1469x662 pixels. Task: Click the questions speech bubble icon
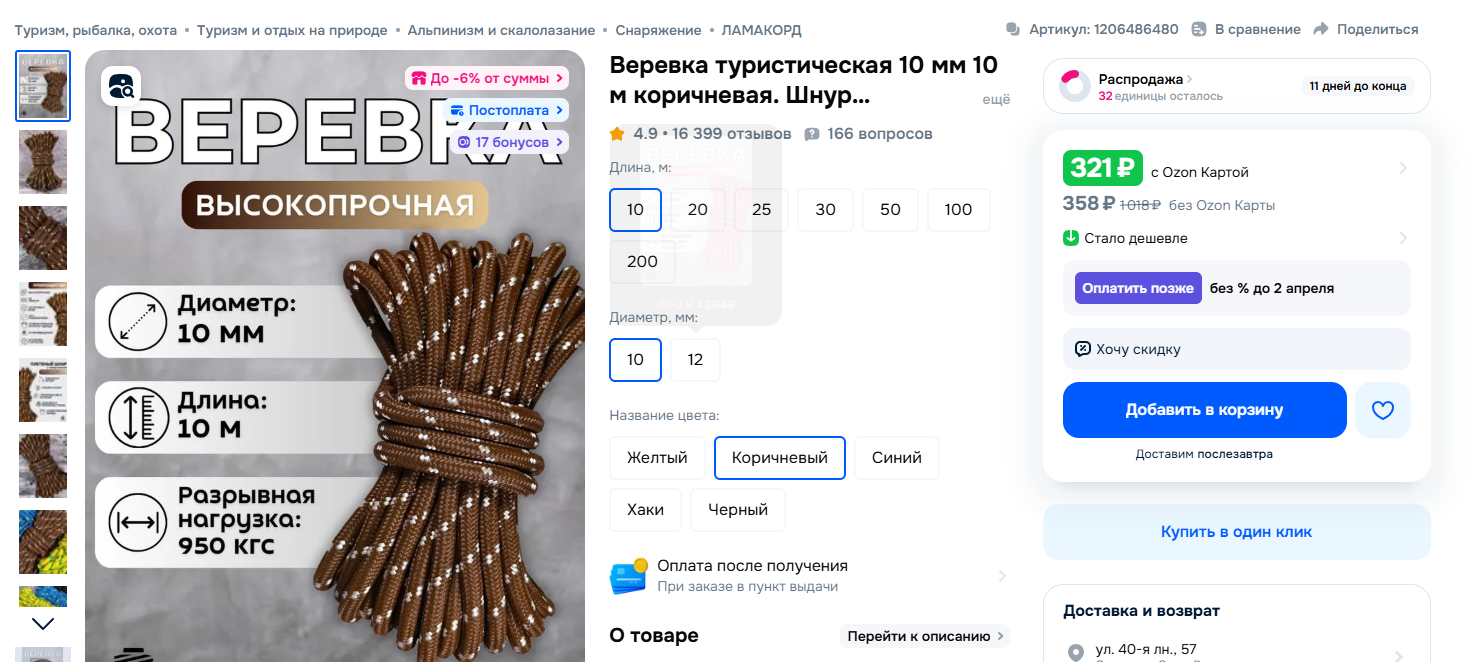[812, 134]
